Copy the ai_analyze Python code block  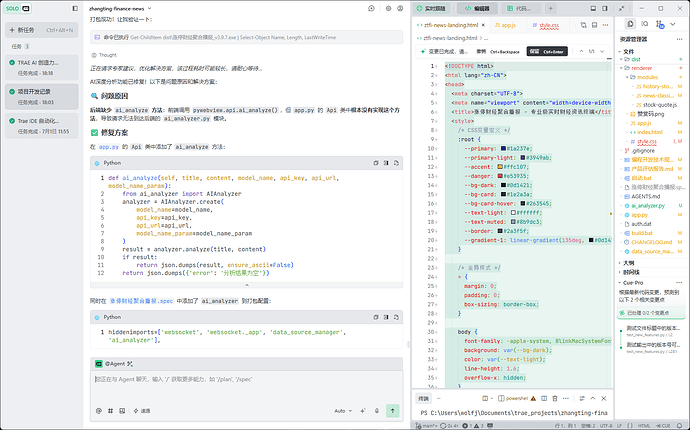point(376,163)
